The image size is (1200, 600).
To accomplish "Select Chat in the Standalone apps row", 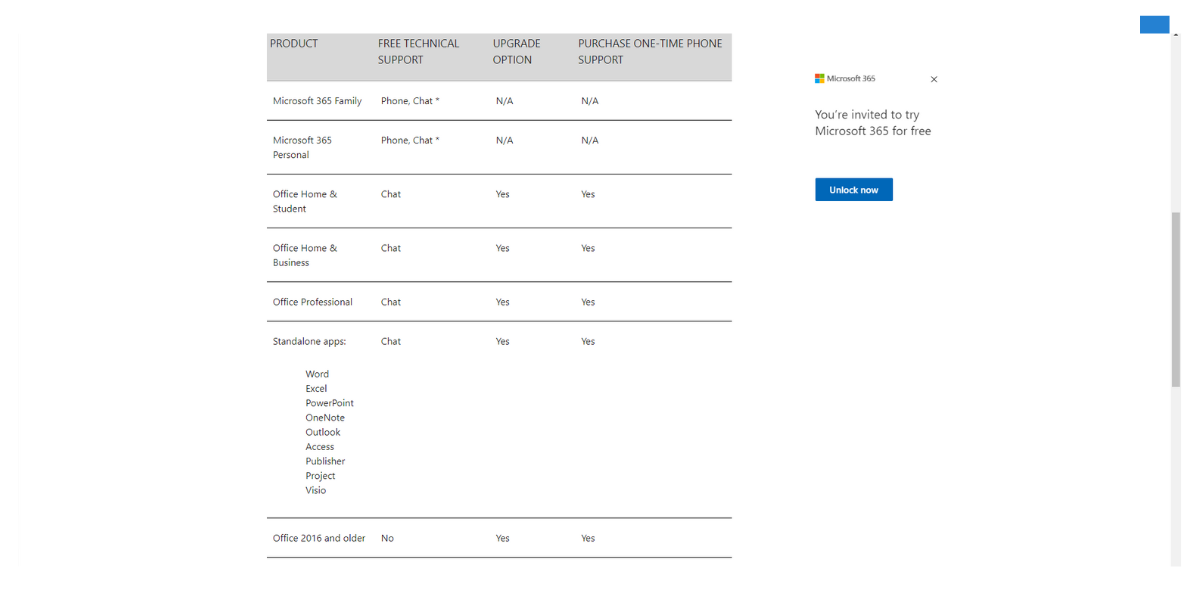I will (391, 341).
